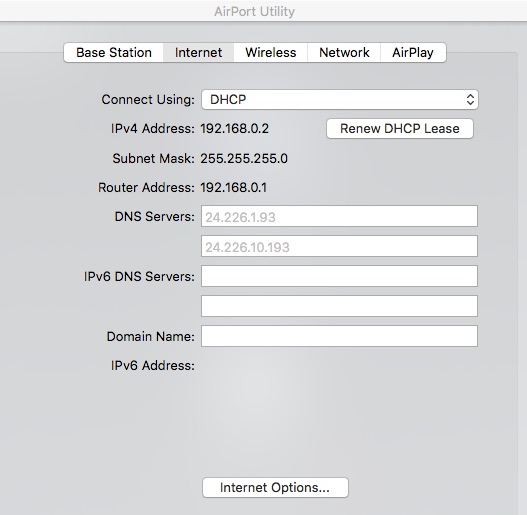
Task: Click the Connect Using label
Action: point(148,100)
